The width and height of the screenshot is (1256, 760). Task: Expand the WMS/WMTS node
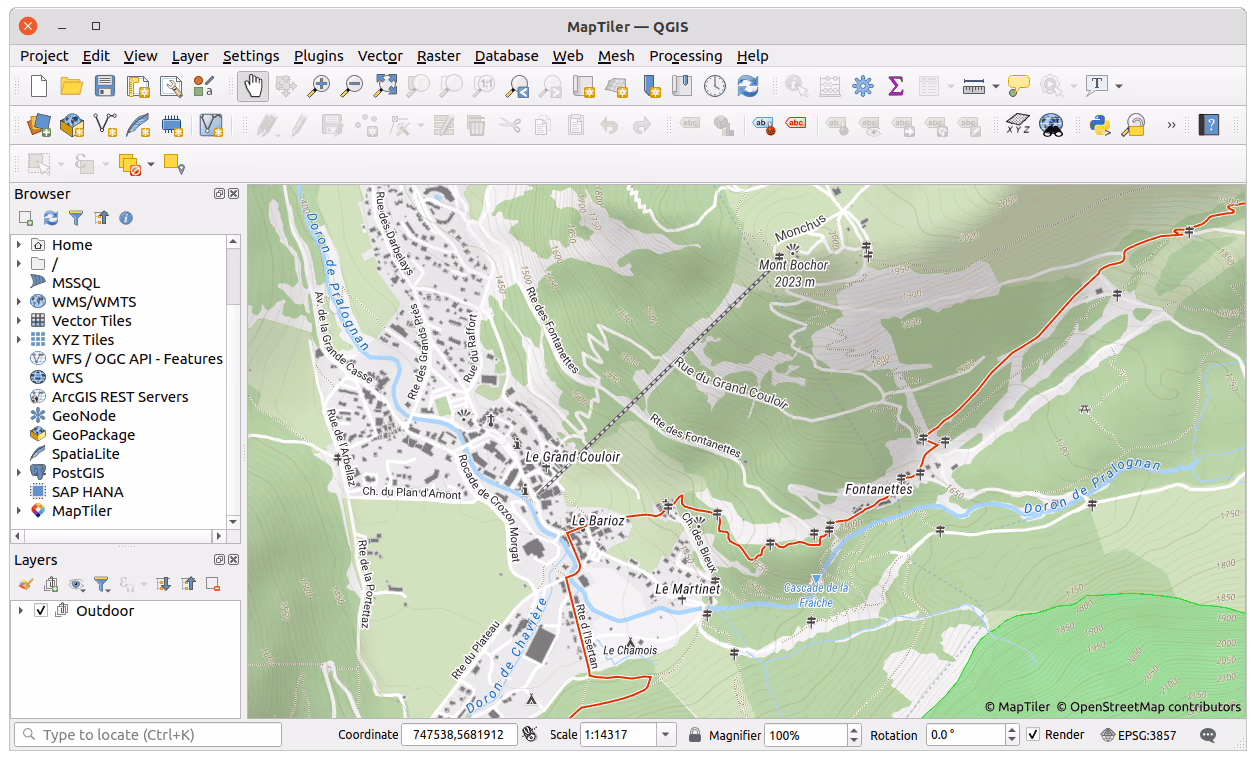point(19,302)
